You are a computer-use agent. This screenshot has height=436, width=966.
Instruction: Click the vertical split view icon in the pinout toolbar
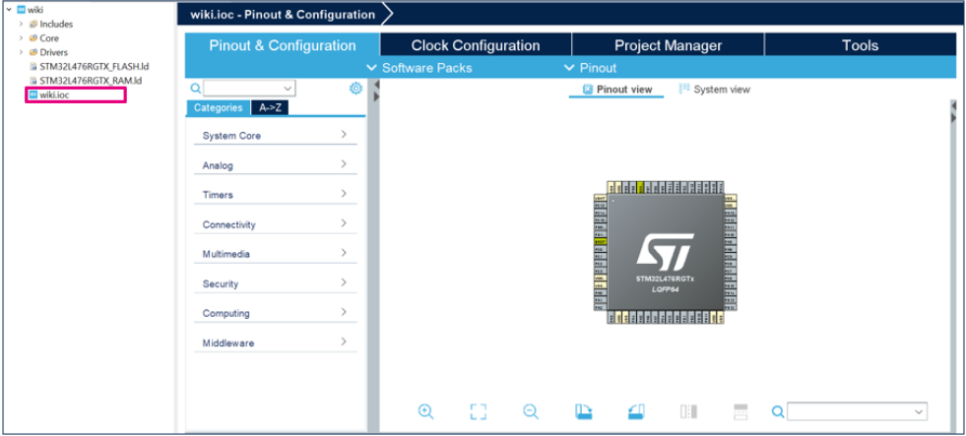point(688,411)
